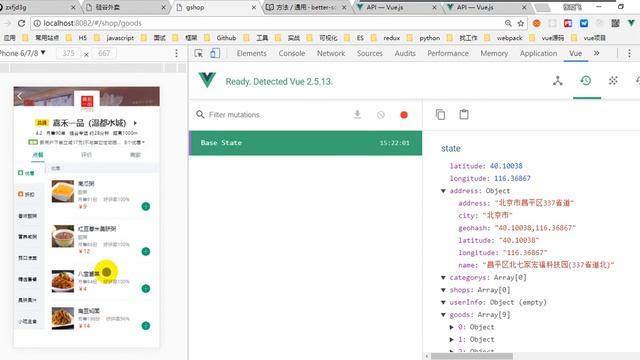
Task: Click the inspect element picker icon
Action: pos(199,53)
